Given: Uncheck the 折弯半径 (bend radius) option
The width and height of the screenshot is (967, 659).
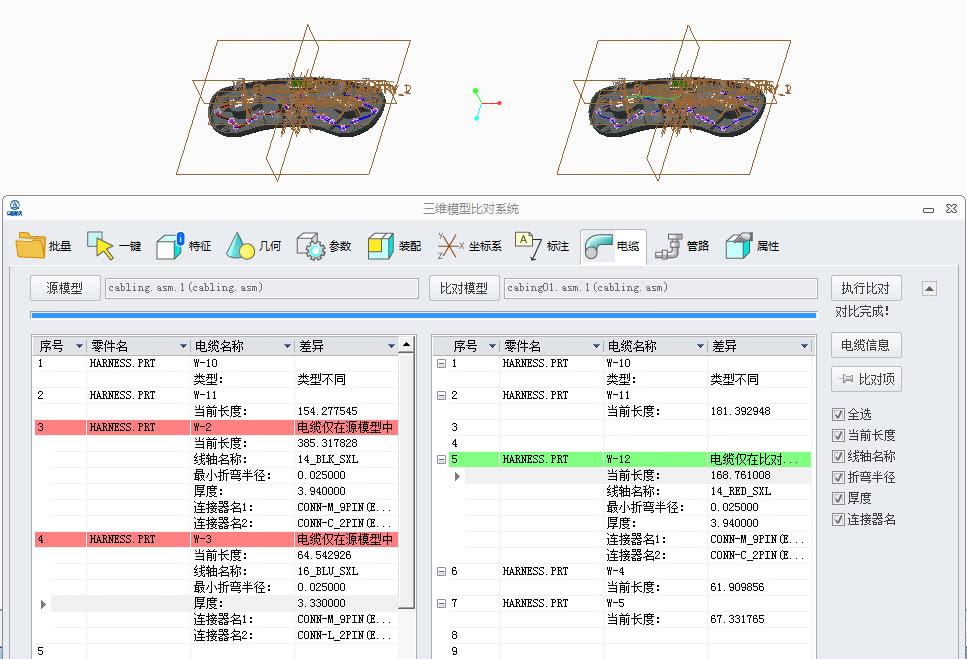Looking at the screenshot, I should [x=837, y=478].
